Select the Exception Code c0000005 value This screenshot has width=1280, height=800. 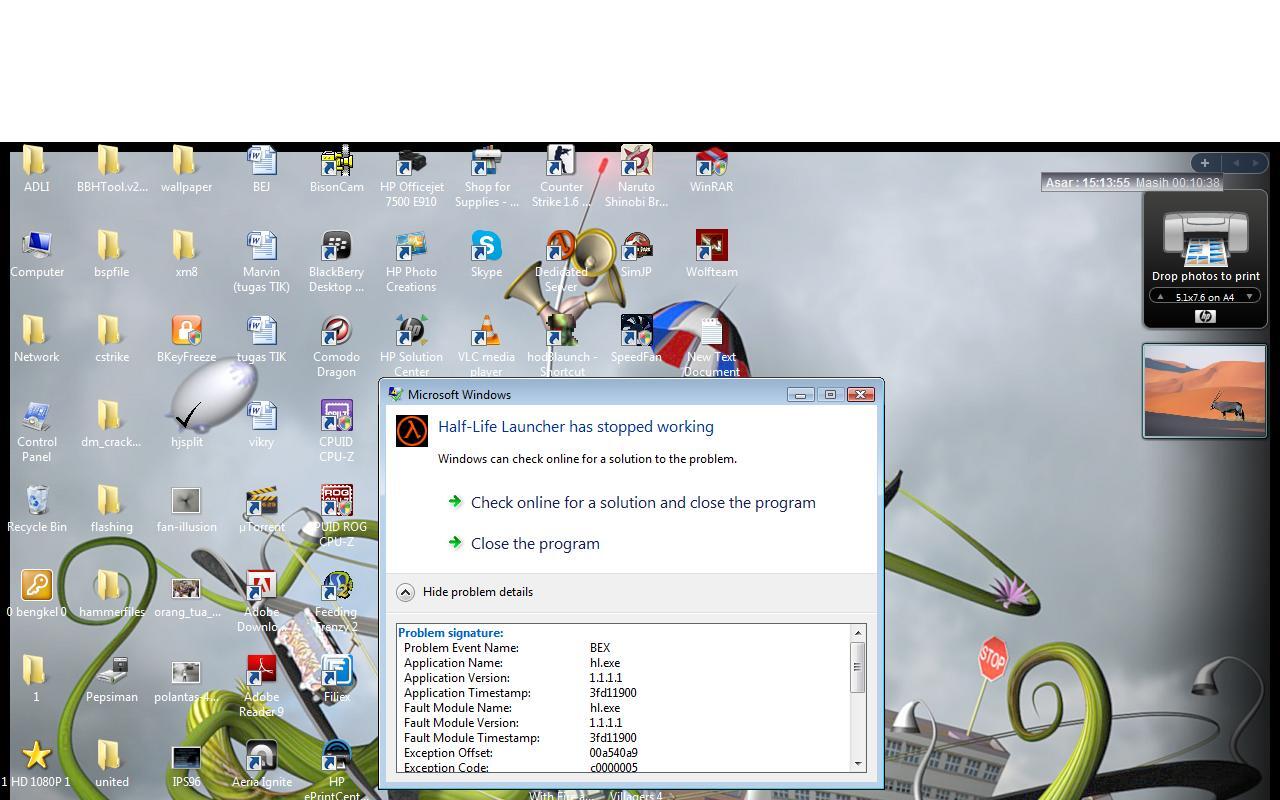[613, 768]
